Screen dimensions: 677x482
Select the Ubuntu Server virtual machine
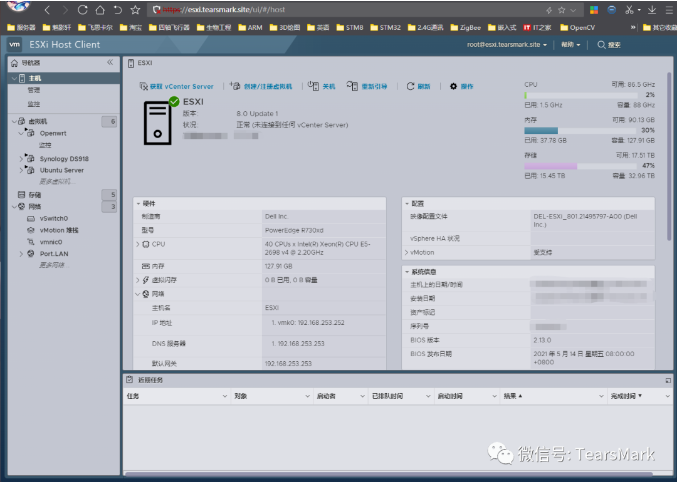point(62,170)
